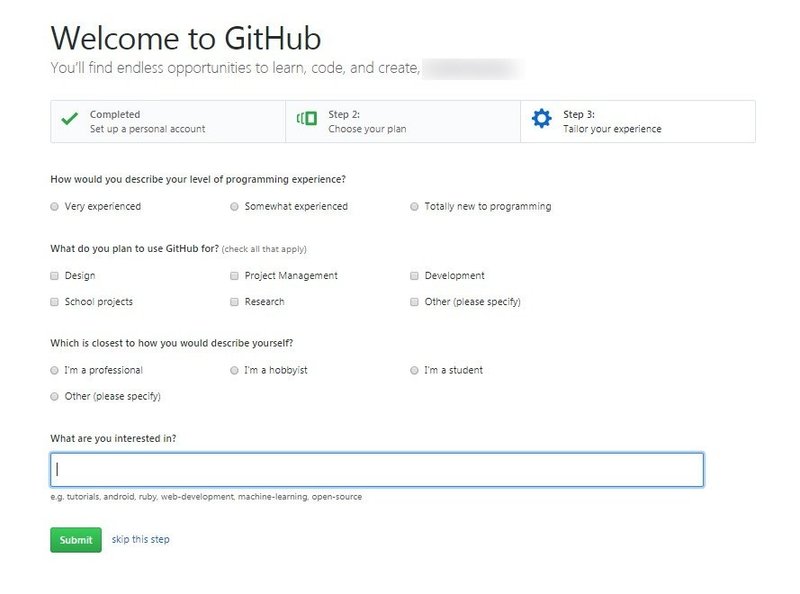Check Other (please specify) usage checkbox

click(414, 301)
